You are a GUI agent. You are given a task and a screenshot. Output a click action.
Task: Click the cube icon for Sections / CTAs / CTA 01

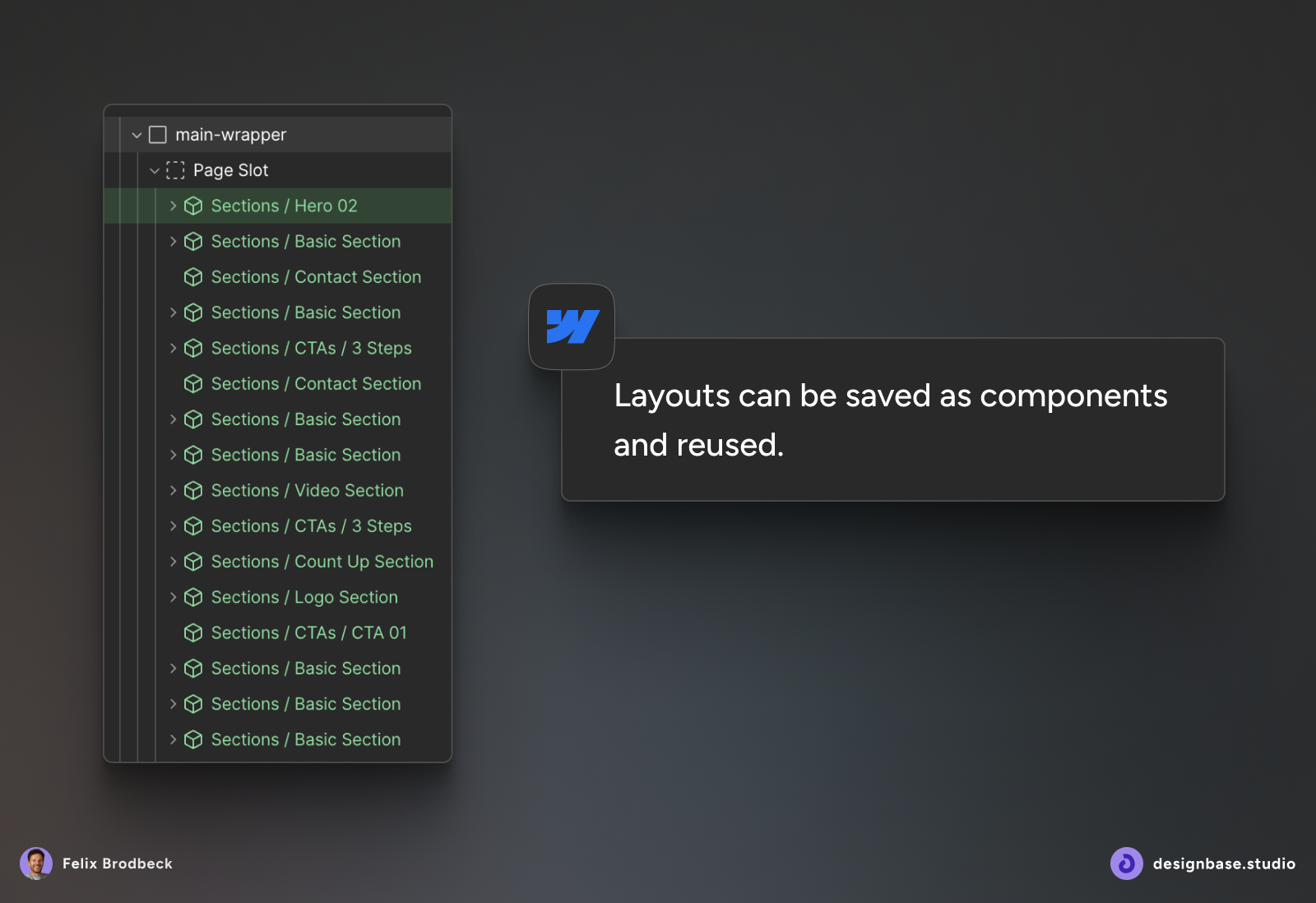[x=193, y=632]
